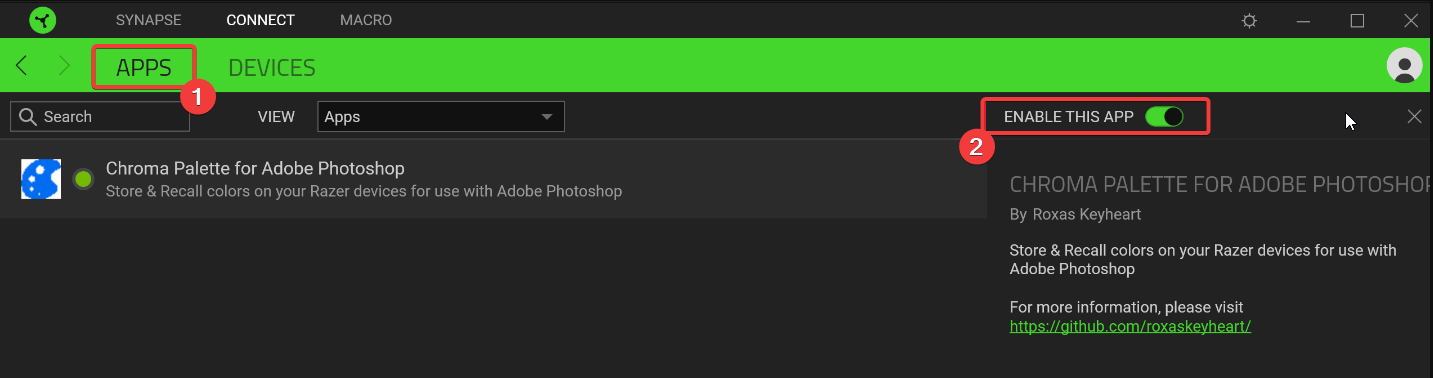Open the Devices section
Image resolution: width=1433 pixels, height=378 pixels.
tap(272, 68)
